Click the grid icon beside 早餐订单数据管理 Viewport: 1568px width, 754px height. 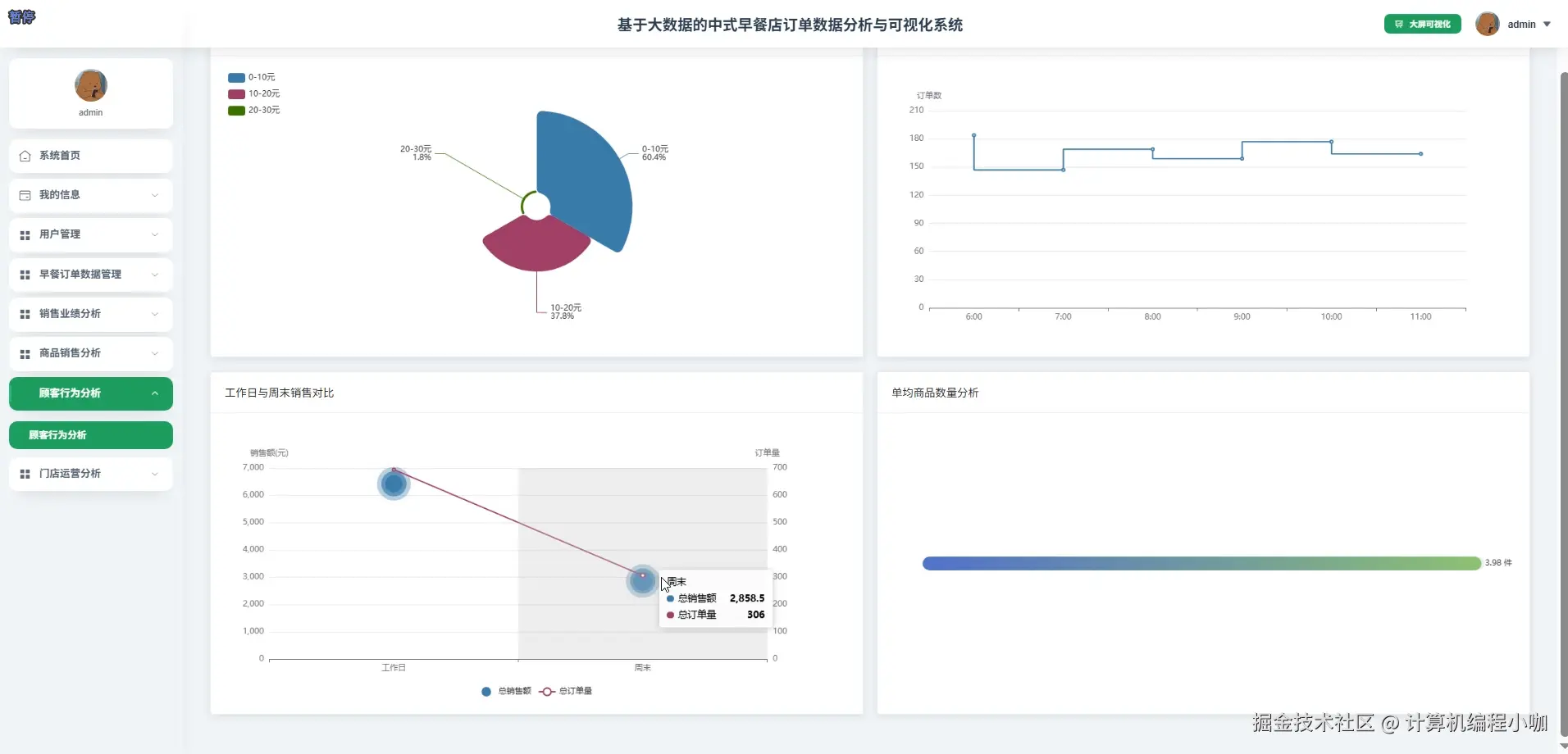[25, 275]
